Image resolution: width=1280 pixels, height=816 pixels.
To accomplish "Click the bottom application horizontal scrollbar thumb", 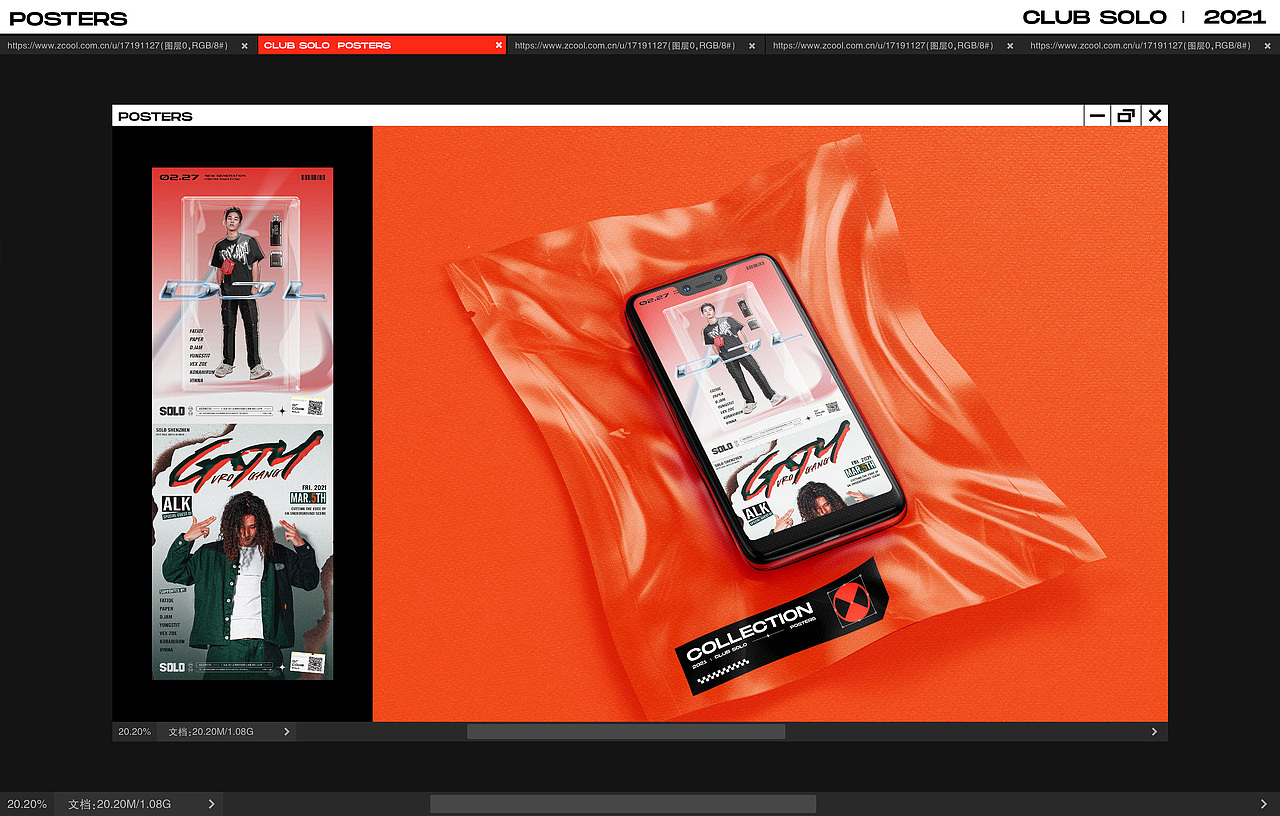I will pyautogui.click(x=623, y=804).
